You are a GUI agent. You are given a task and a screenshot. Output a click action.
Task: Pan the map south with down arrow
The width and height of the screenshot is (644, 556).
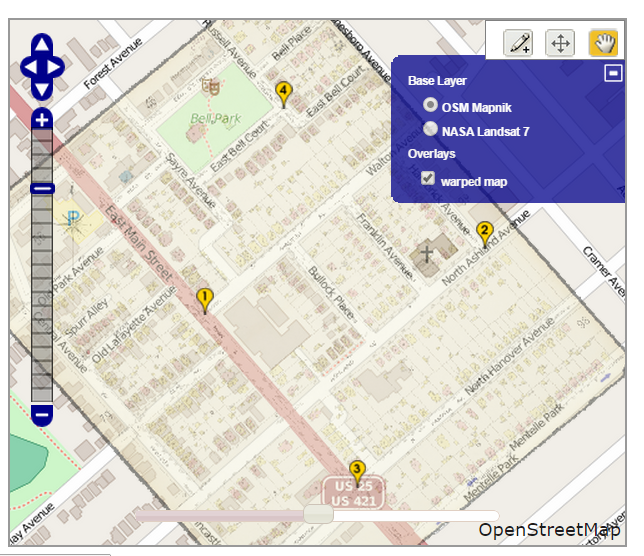42,90
